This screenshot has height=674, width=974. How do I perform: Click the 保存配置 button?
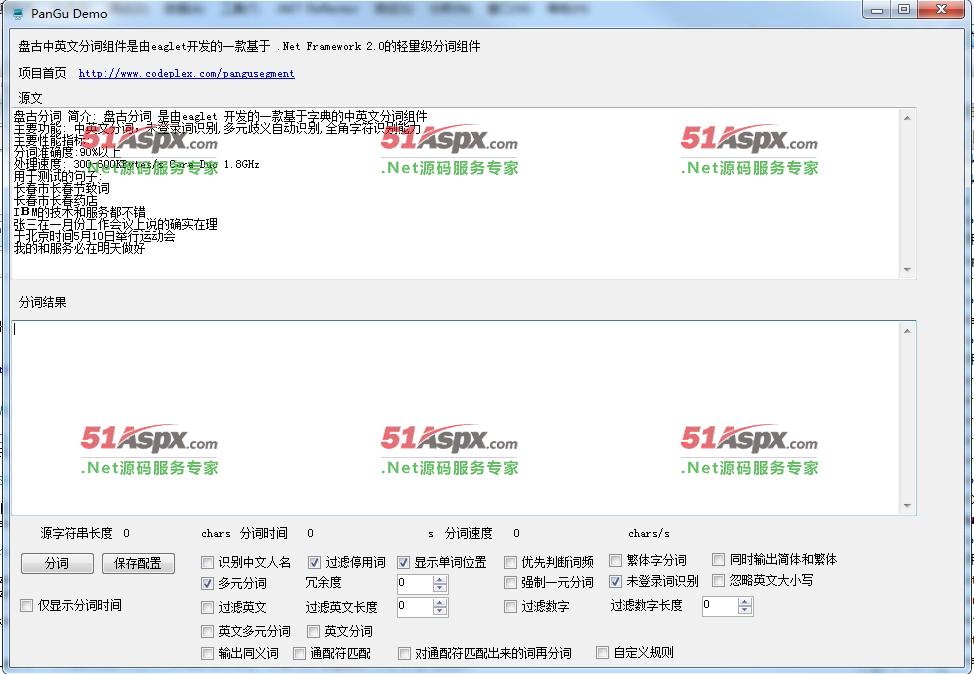tap(138, 563)
